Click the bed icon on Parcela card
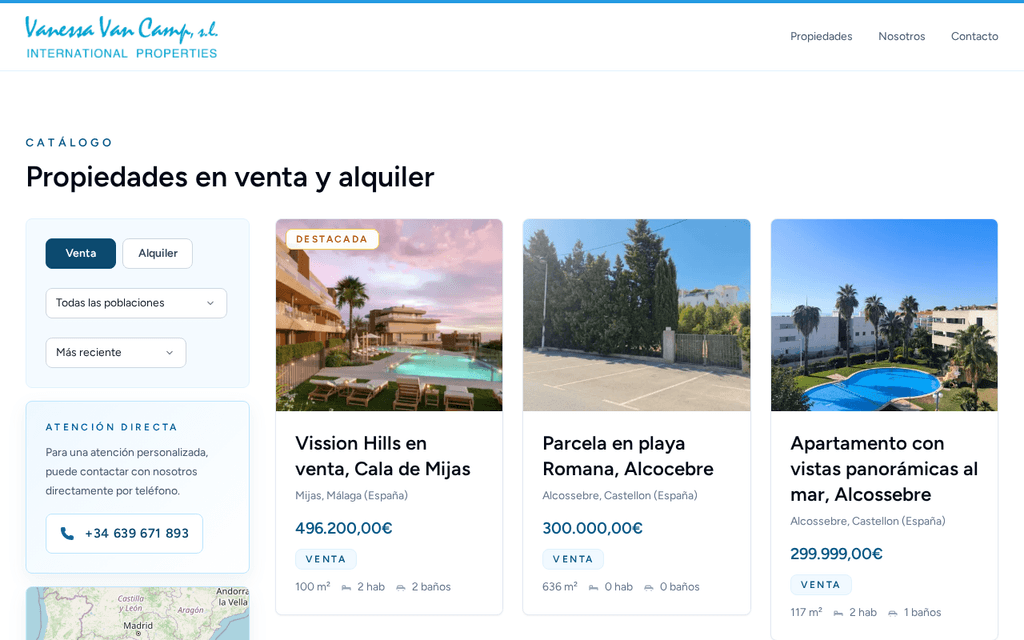 point(594,588)
